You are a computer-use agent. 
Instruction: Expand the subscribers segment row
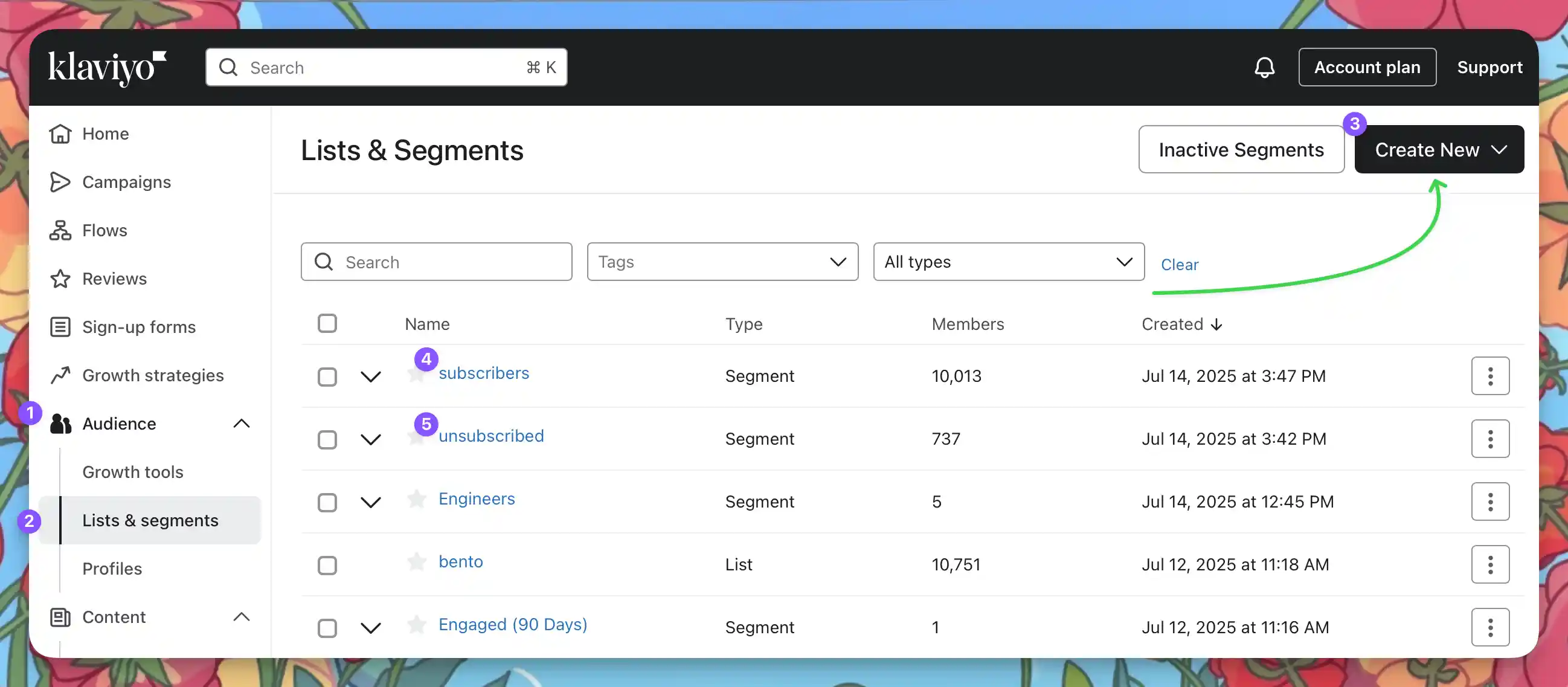(x=370, y=376)
